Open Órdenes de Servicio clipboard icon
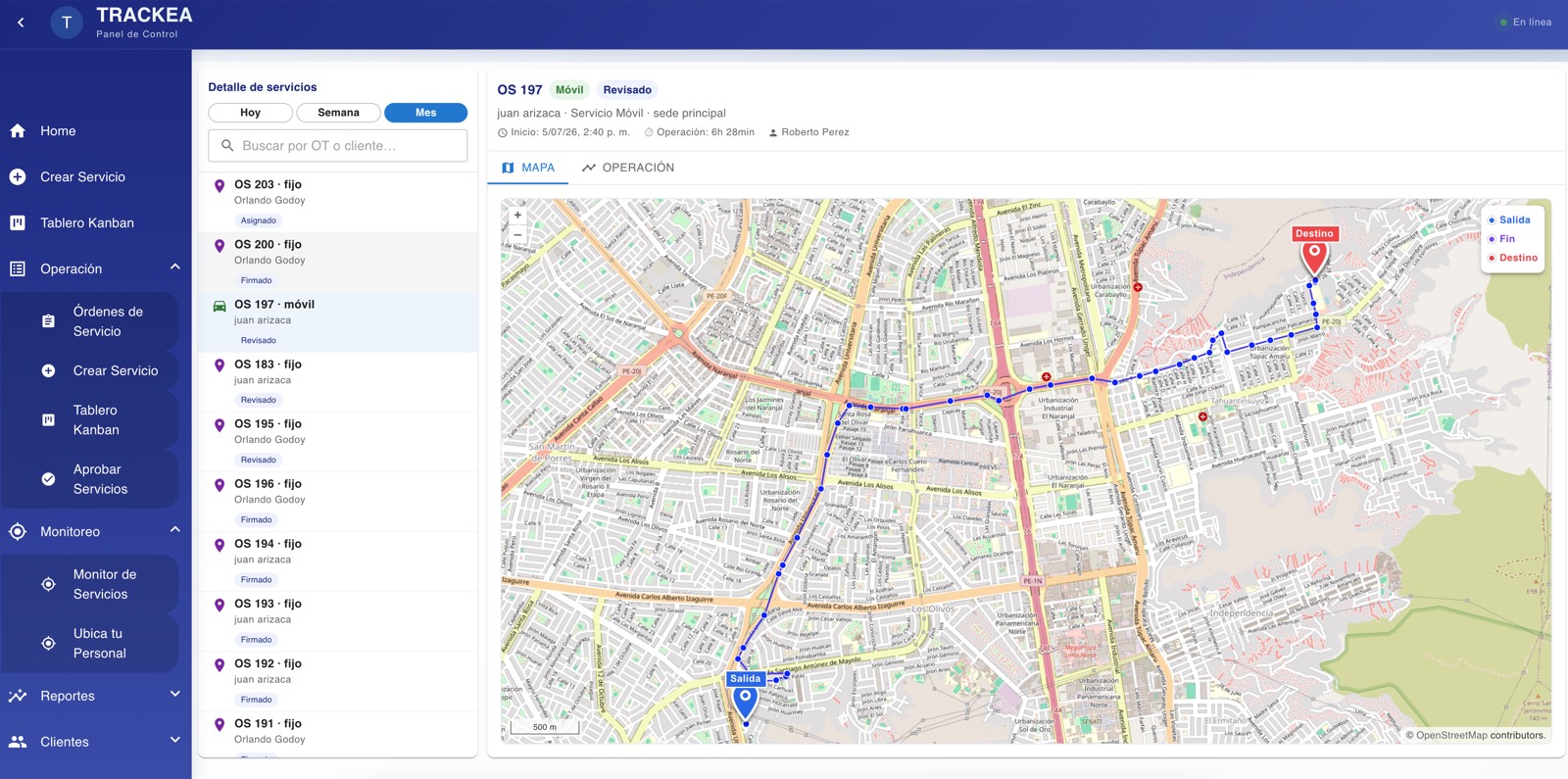This screenshot has height=779, width=1568. tap(48, 321)
